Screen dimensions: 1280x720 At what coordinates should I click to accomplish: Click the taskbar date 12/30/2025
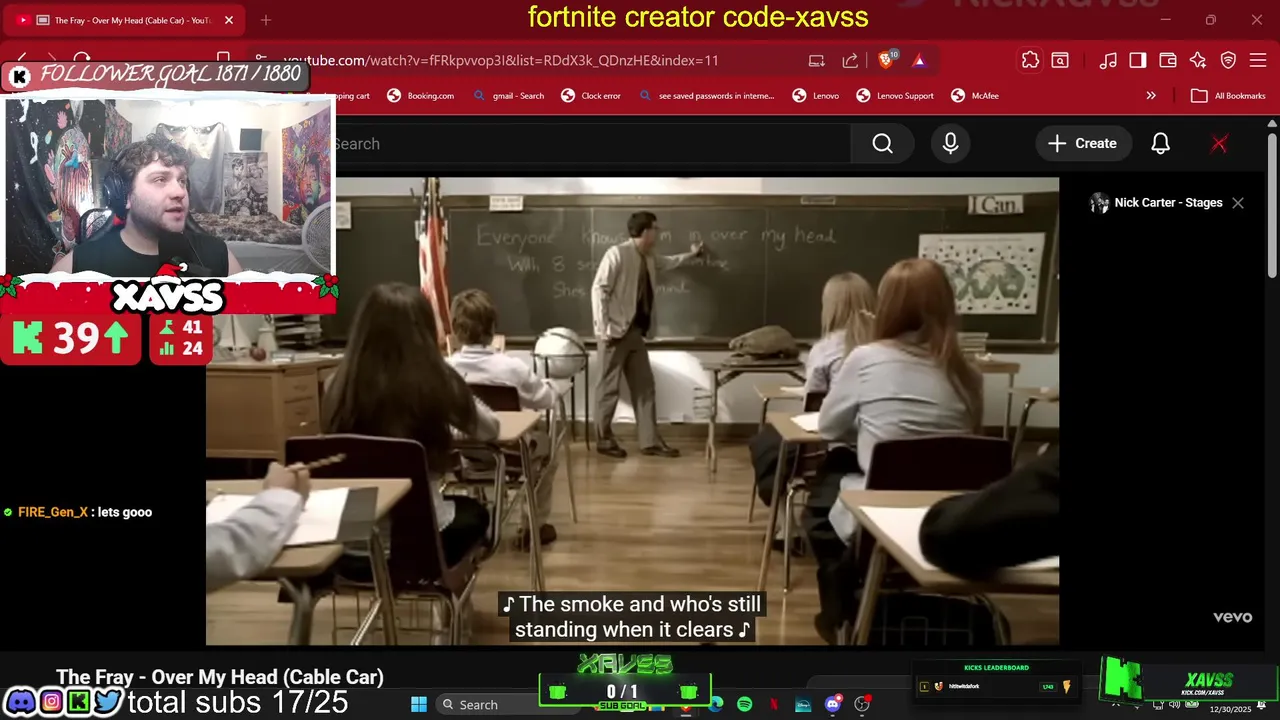point(1230,709)
